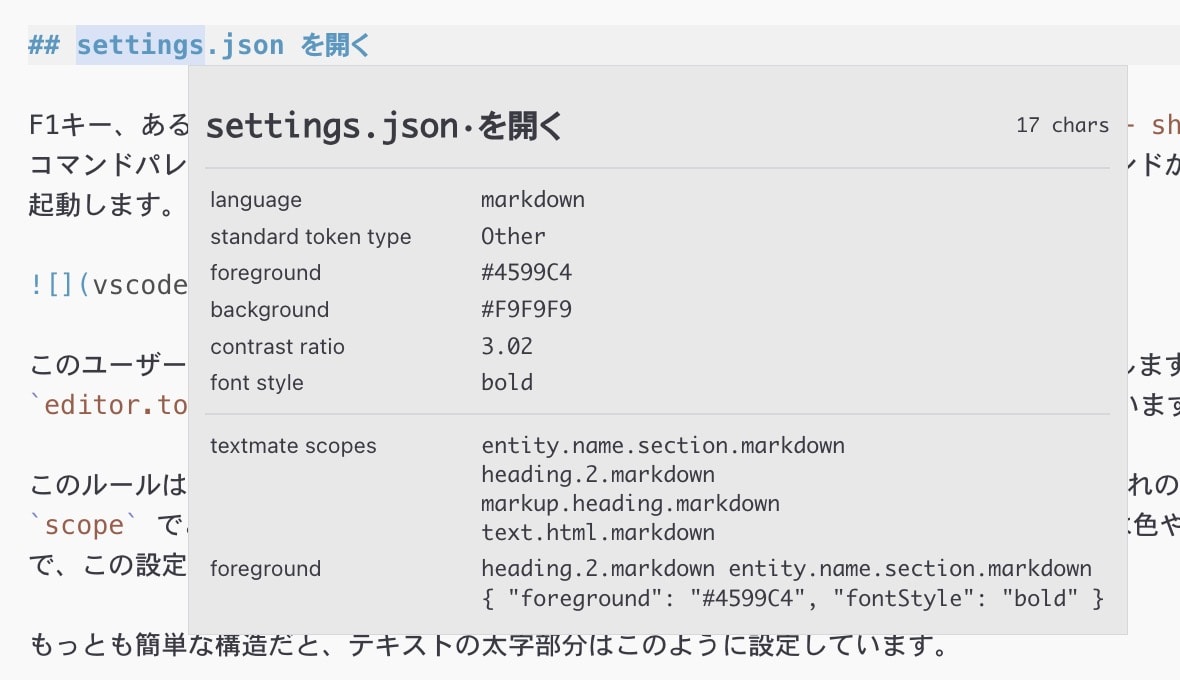
Task: Click the markup.heading.markdown scope entry
Action: [x=630, y=503]
